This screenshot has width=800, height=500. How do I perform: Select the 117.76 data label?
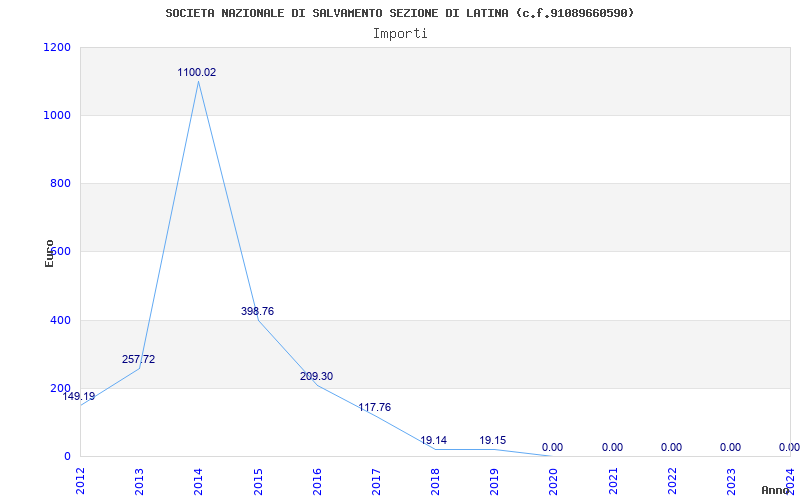coord(374,407)
